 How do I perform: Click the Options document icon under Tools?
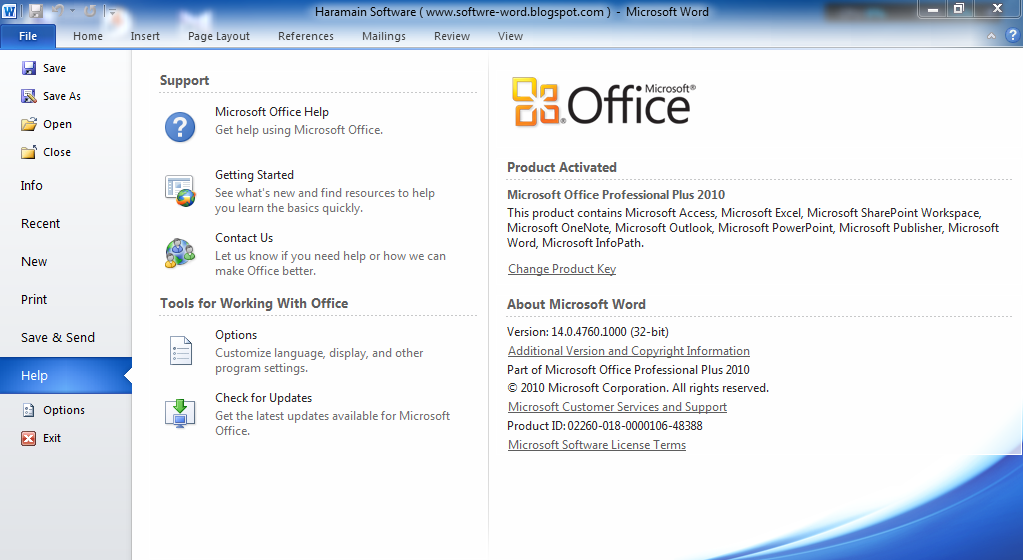pyautogui.click(x=181, y=350)
